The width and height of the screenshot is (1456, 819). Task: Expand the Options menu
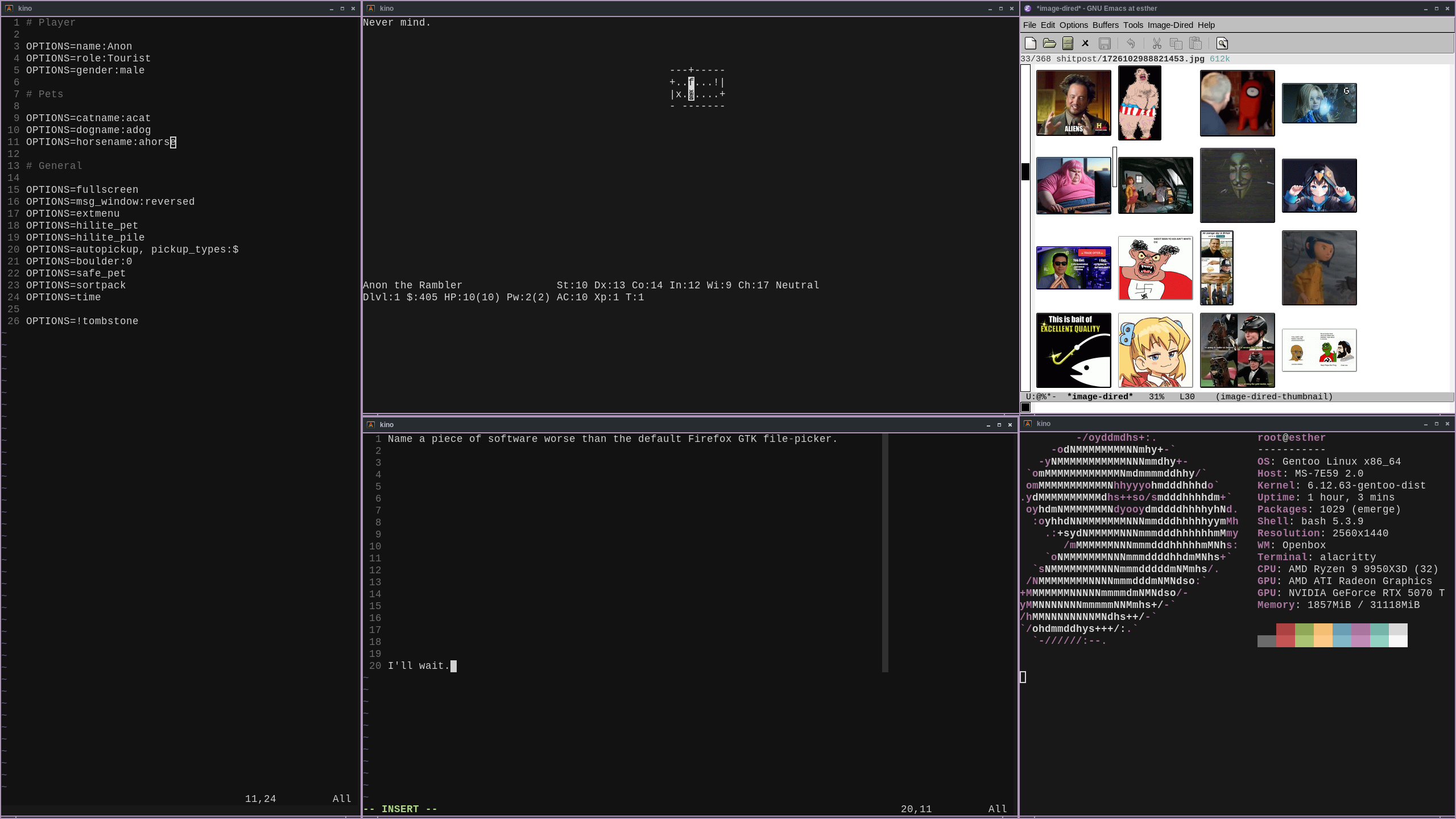[1073, 25]
